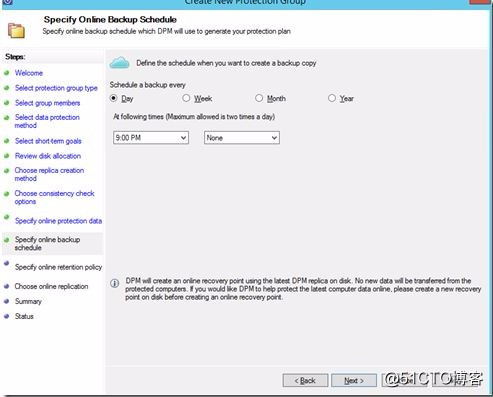Open Select group members step
The width and height of the screenshot is (493, 397).
click(47, 103)
